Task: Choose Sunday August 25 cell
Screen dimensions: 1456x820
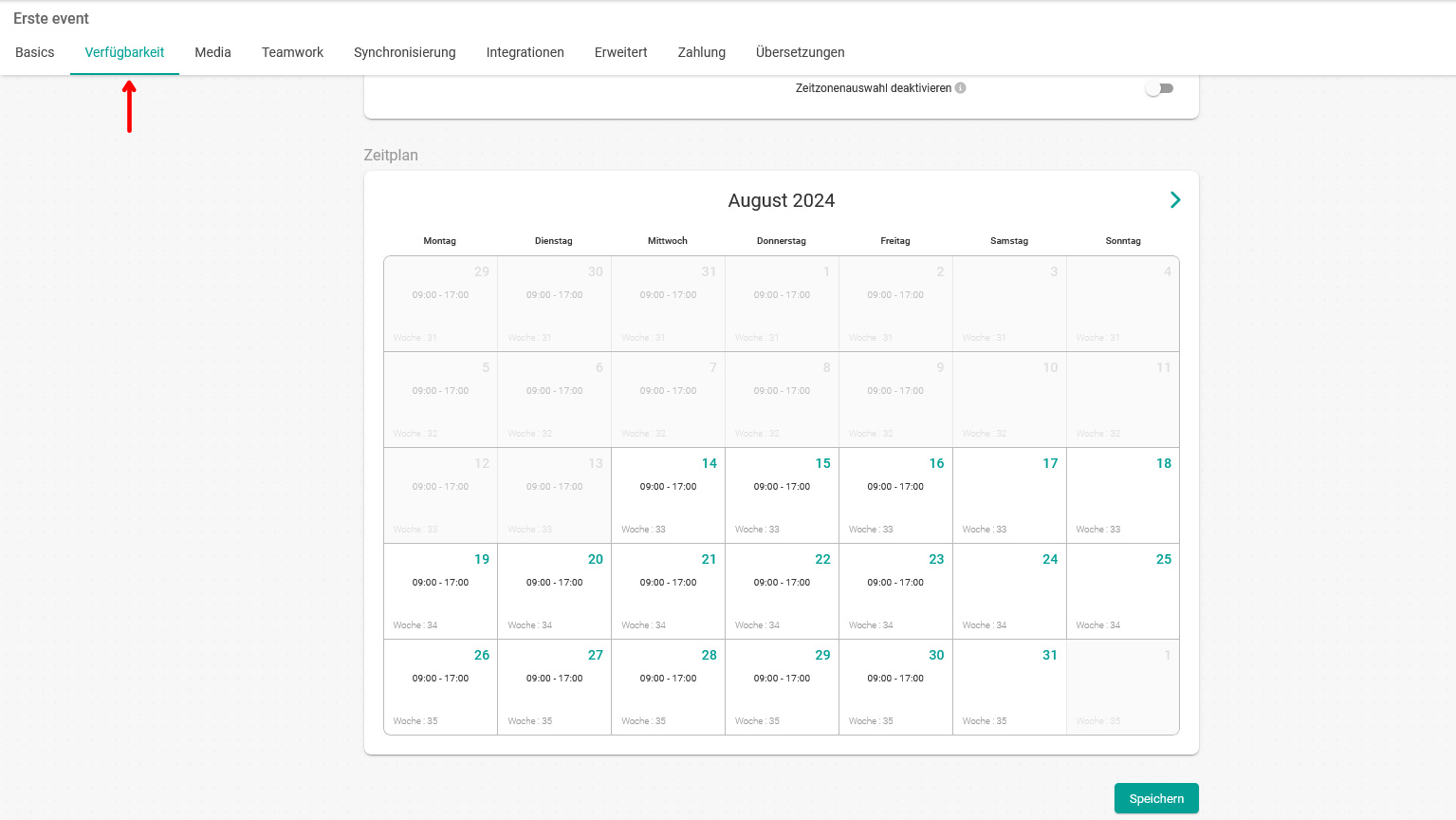Action: [1123, 591]
